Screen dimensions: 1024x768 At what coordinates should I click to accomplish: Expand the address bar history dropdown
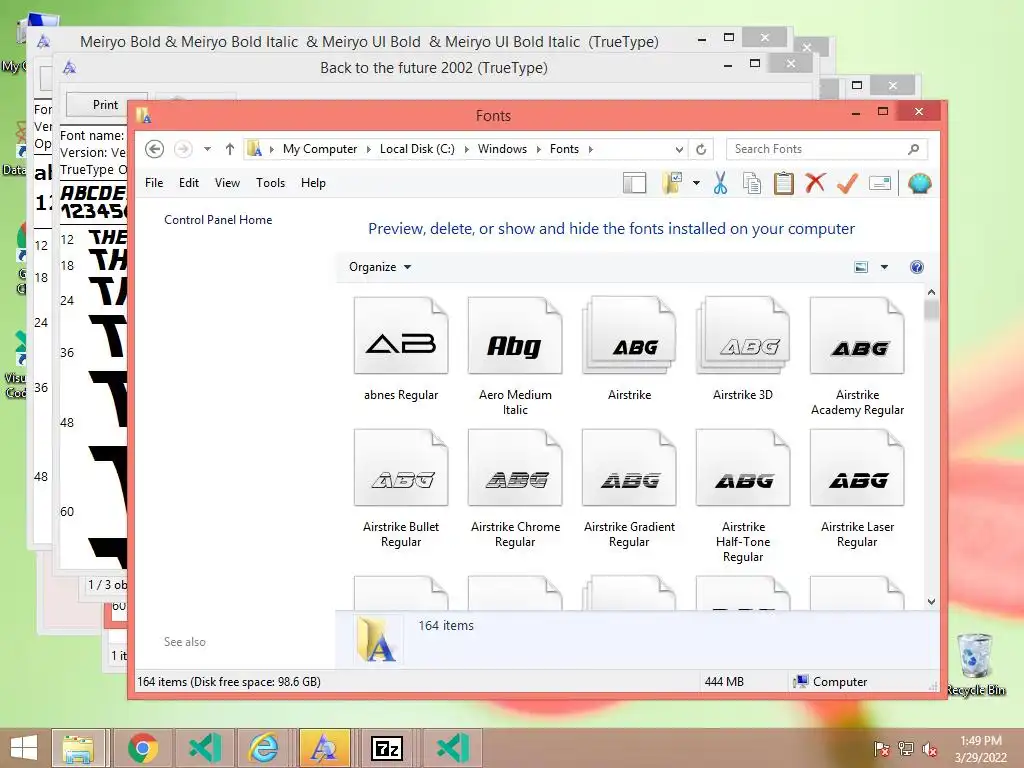pos(679,149)
